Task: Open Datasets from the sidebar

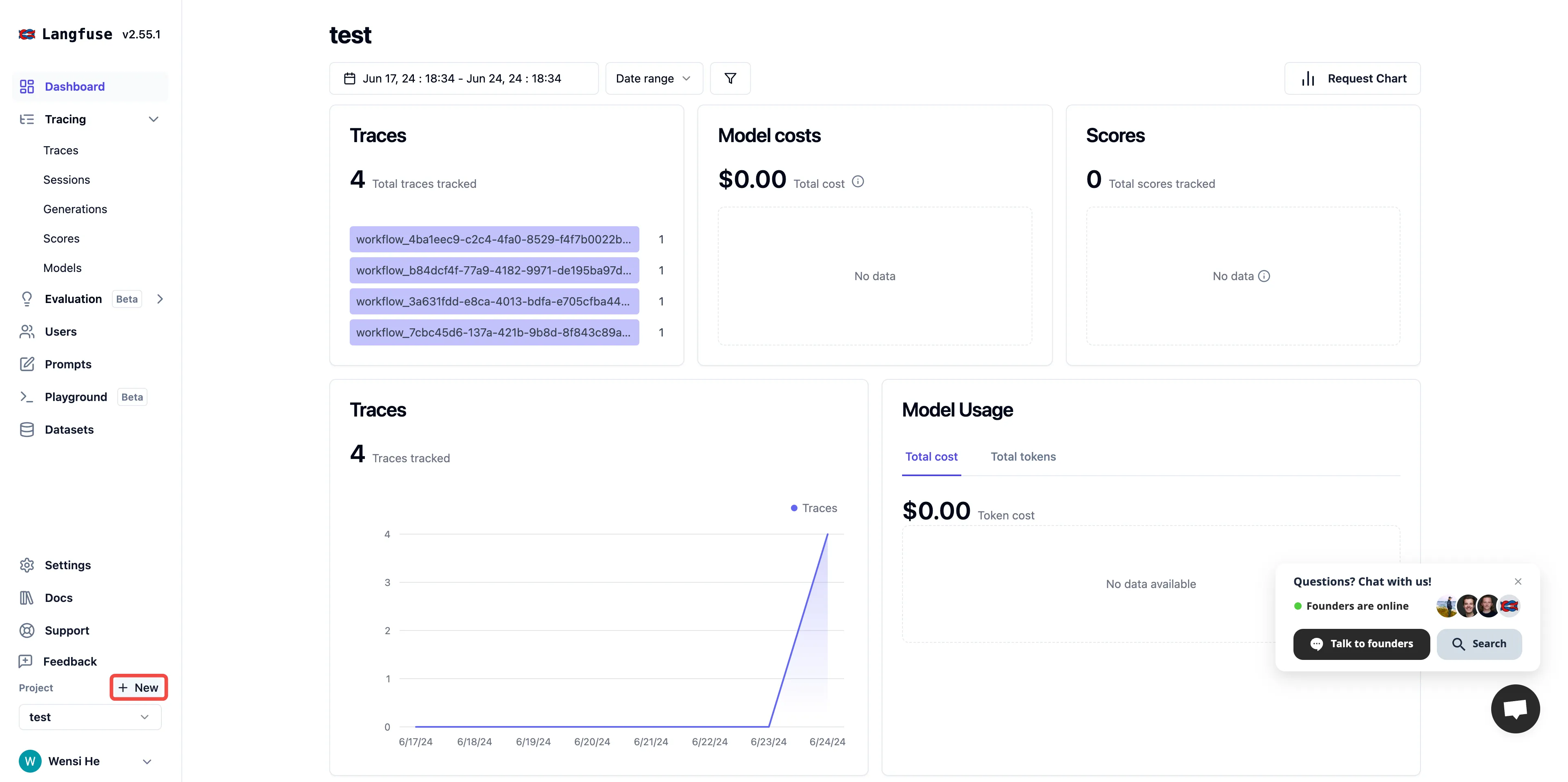Action: pyautogui.click(x=69, y=430)
